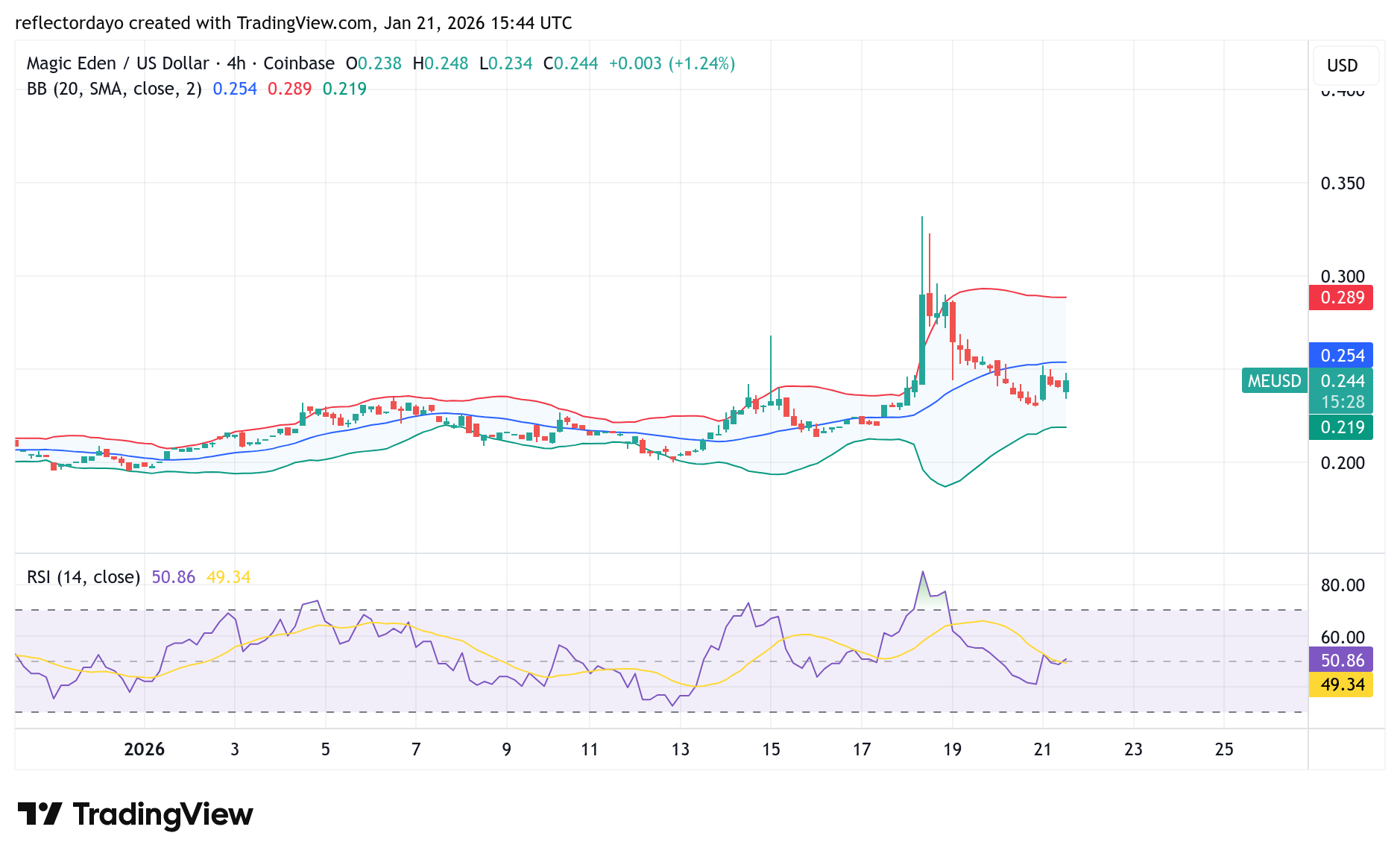
Task: Click the 80.00 RSI axis label
Action: tap(1343, 585)
